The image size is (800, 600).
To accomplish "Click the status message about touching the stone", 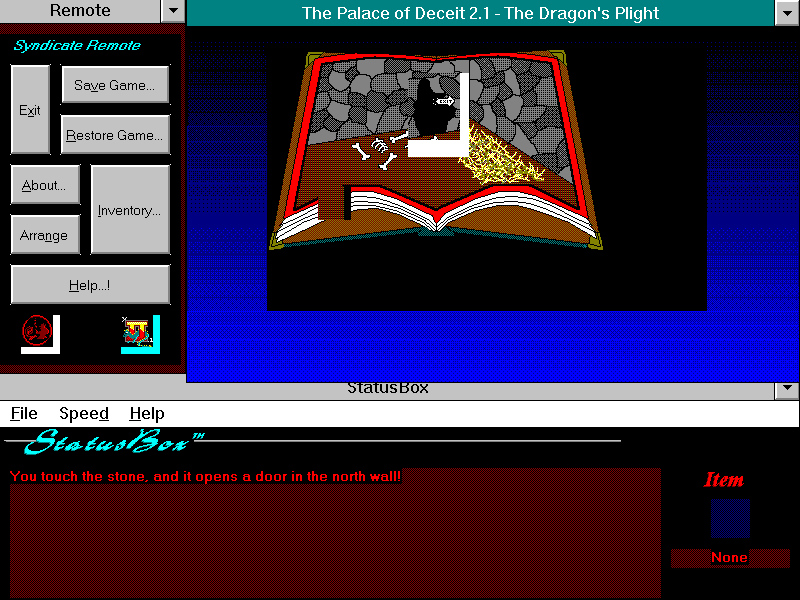I will [x=205, y=476].
